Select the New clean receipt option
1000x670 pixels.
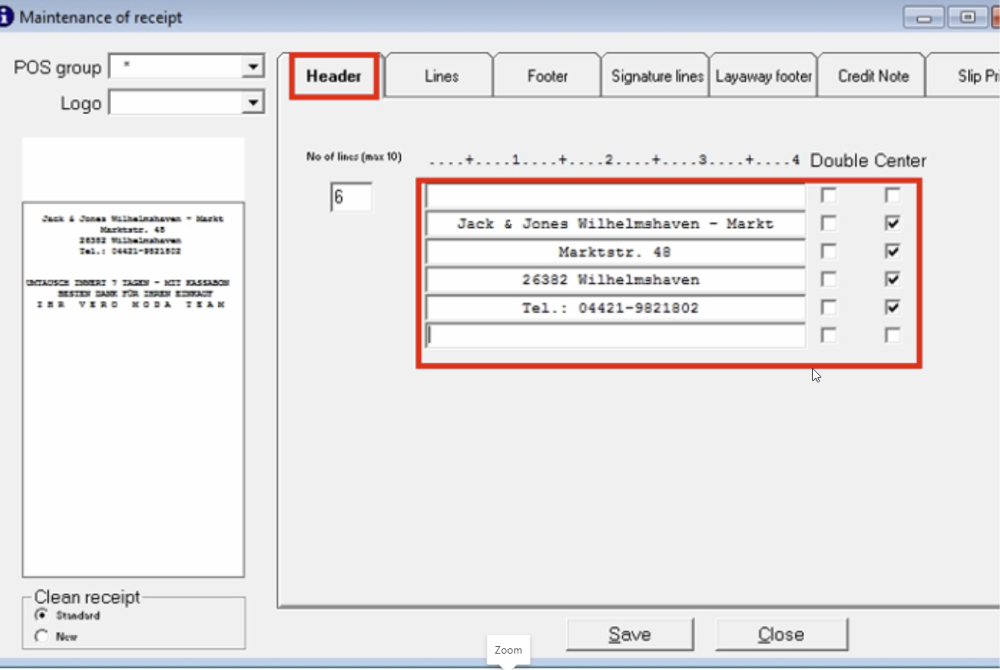[41, 635]
